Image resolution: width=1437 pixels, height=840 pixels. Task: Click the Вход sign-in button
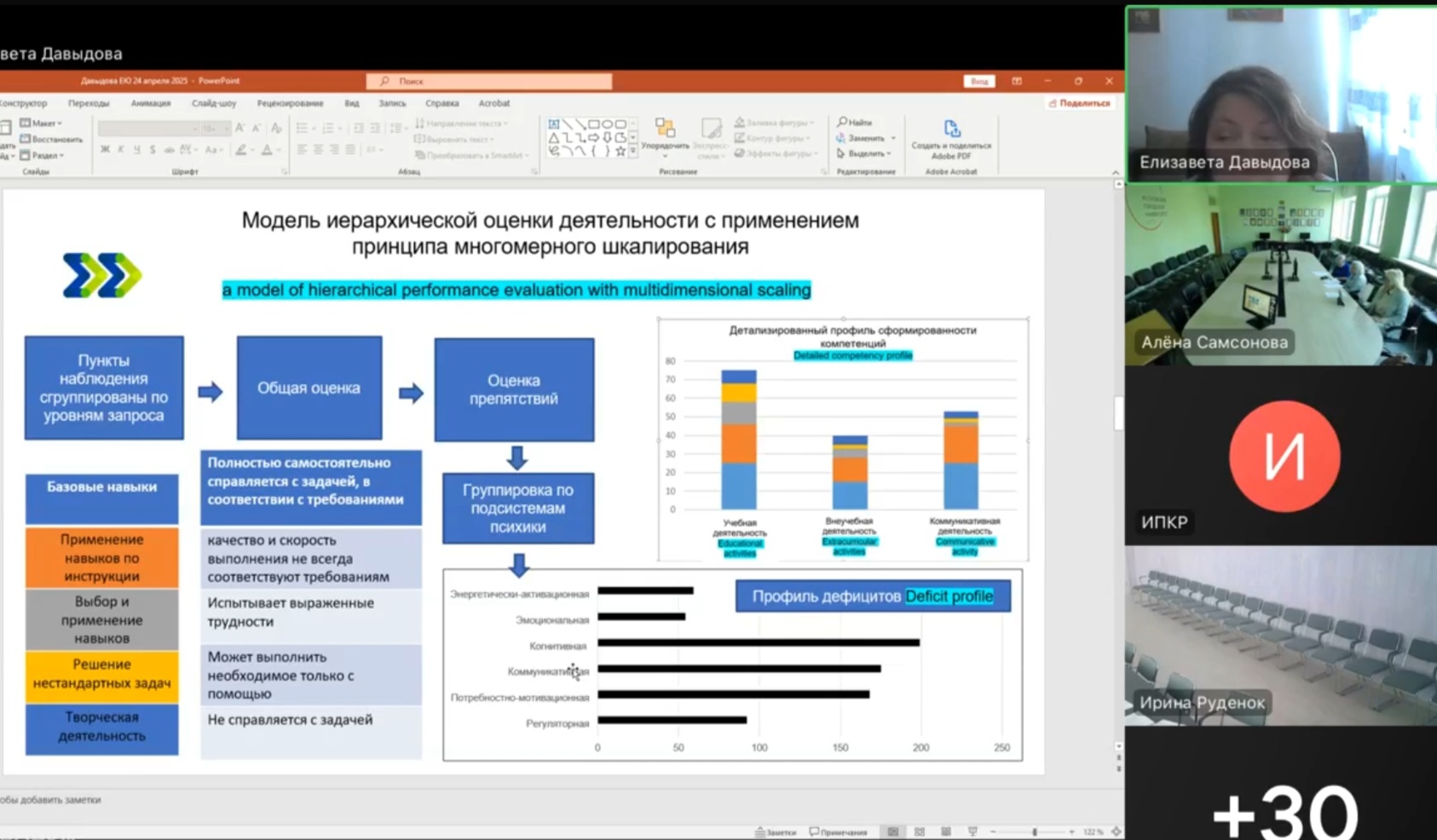pyautogui.click(x=979, y=81)
